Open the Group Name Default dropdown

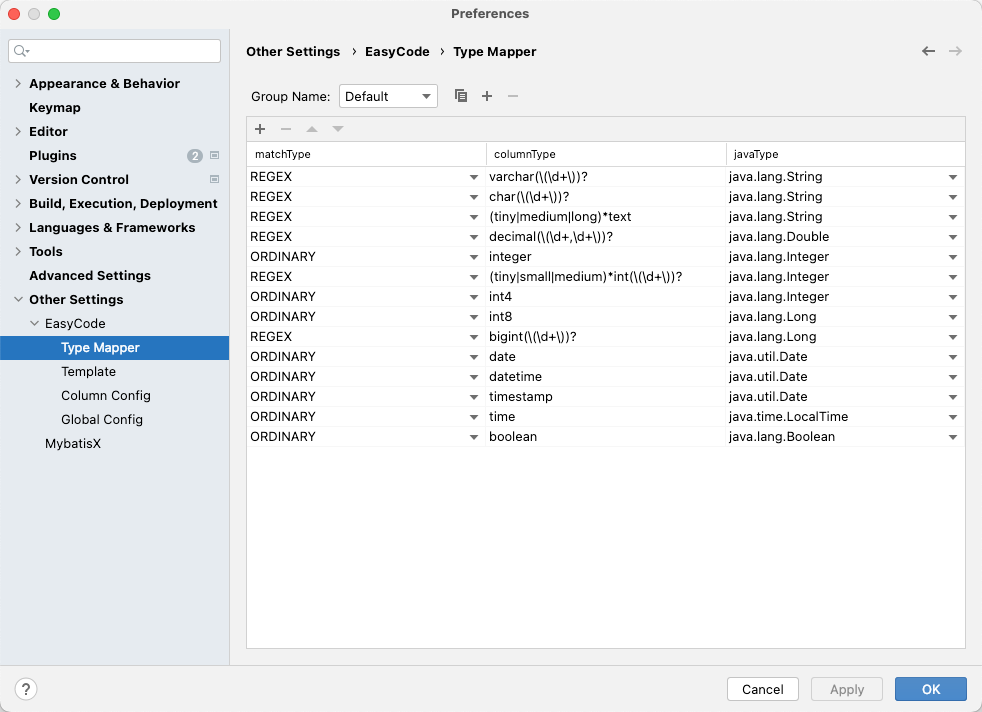(x=388, y=96)
